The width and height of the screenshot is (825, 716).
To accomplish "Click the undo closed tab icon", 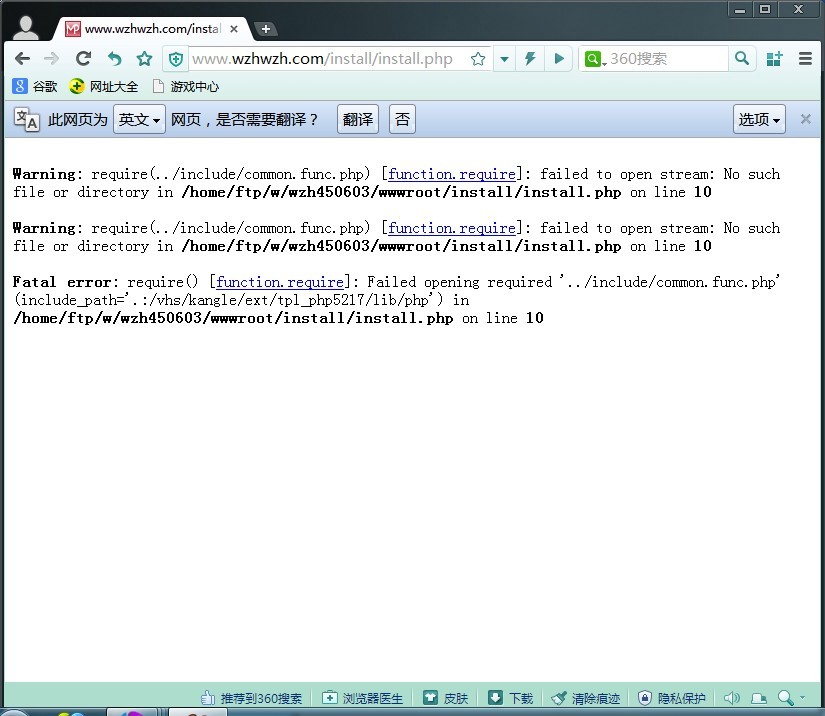I will pyautogui.click(x=114, y=59).
